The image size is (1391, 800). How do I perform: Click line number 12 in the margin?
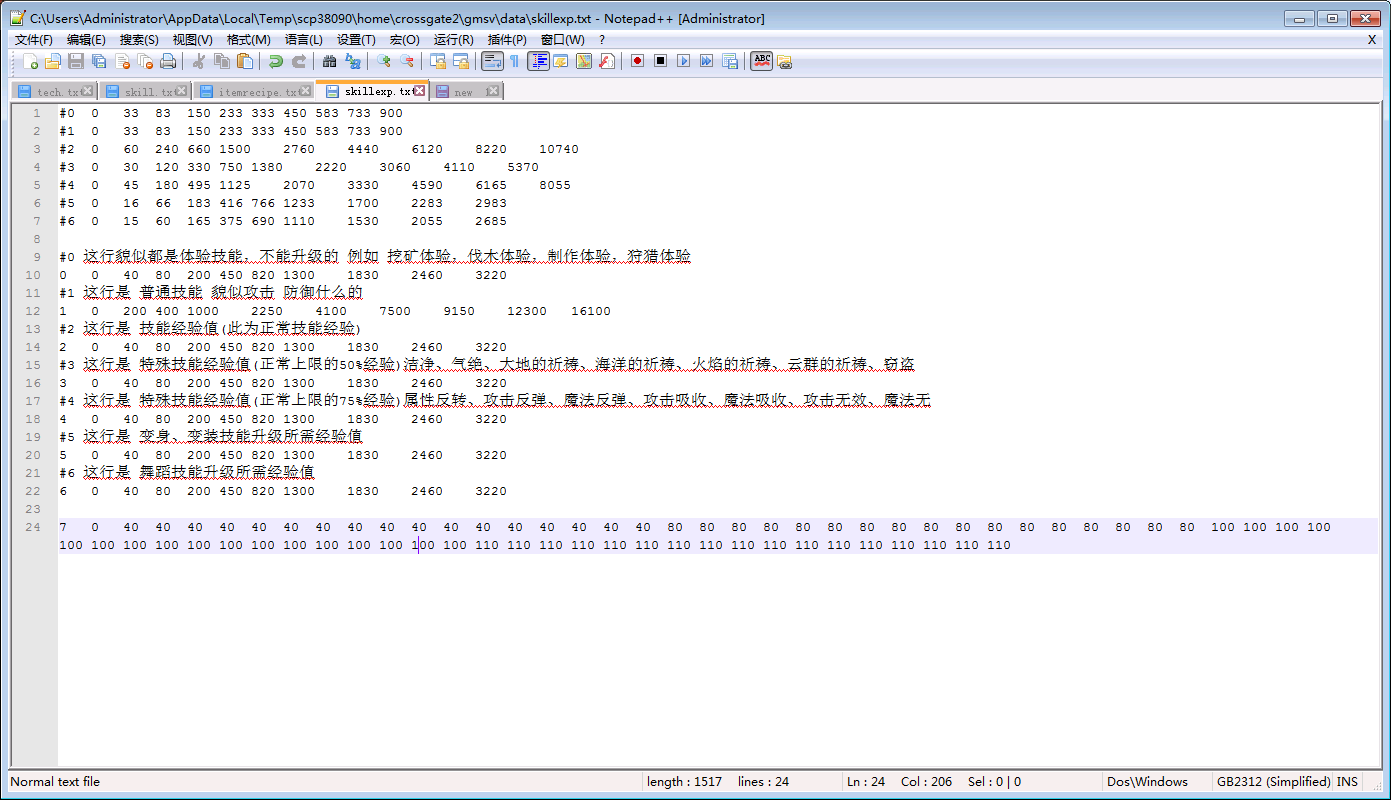coord(35,311)
